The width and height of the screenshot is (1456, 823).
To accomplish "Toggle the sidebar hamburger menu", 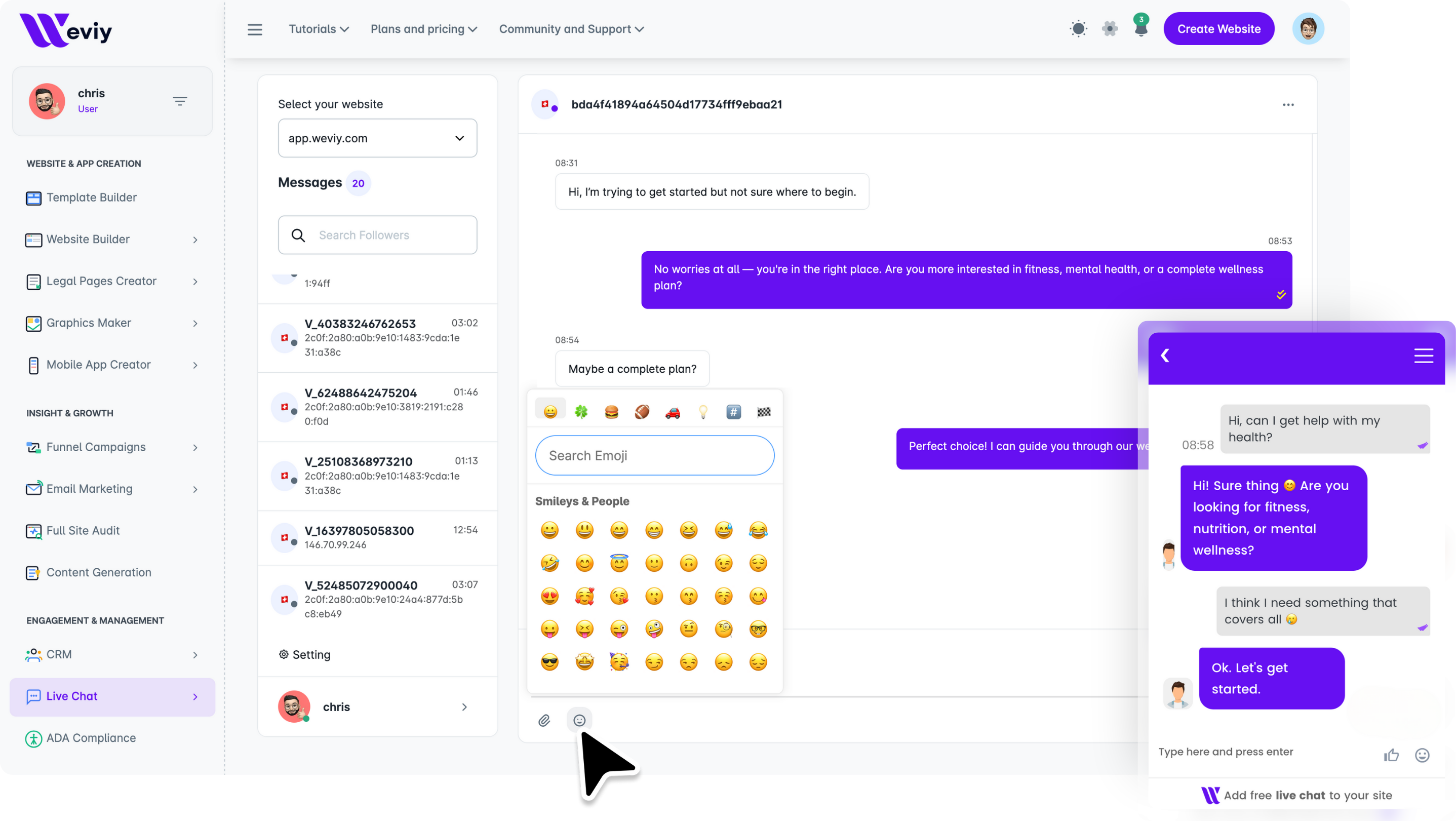I will [x=255, y=29].
